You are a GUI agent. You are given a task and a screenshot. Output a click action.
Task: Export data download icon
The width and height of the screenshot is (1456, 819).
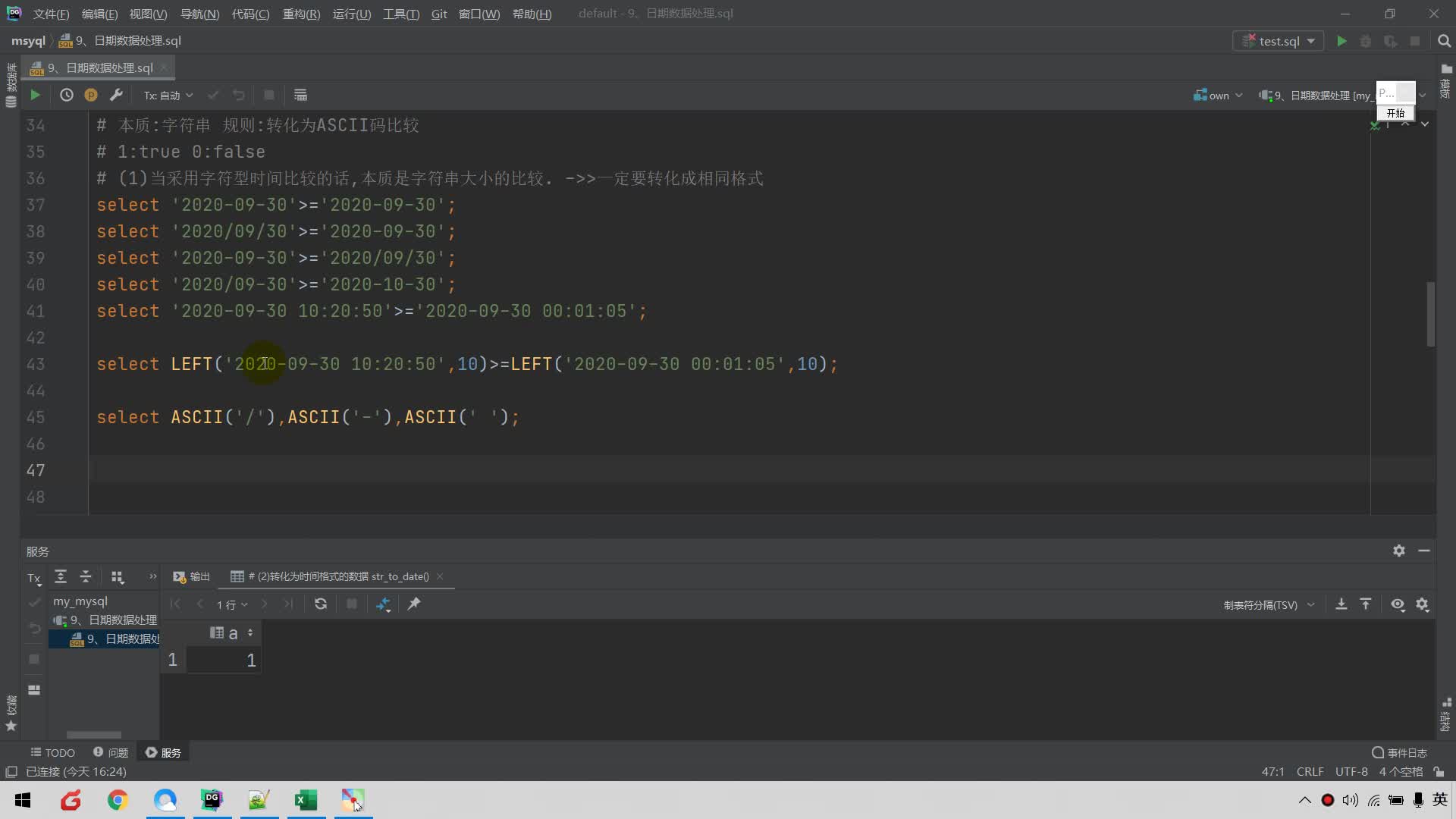pyautogui.click(x=1341, y=604)
